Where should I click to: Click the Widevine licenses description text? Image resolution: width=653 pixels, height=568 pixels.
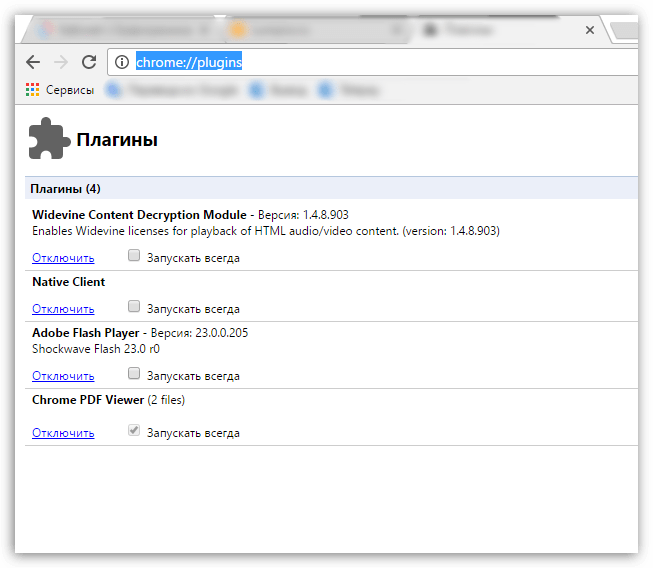(x=266, y=231)
